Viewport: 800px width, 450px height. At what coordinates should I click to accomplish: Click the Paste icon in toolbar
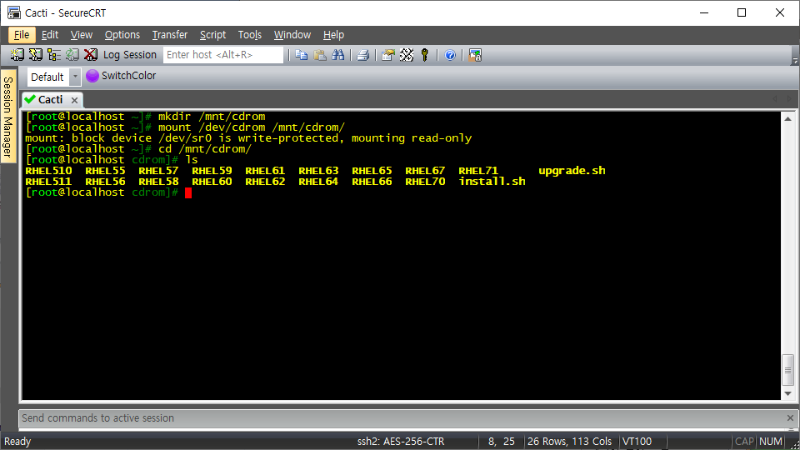point(318,55)
